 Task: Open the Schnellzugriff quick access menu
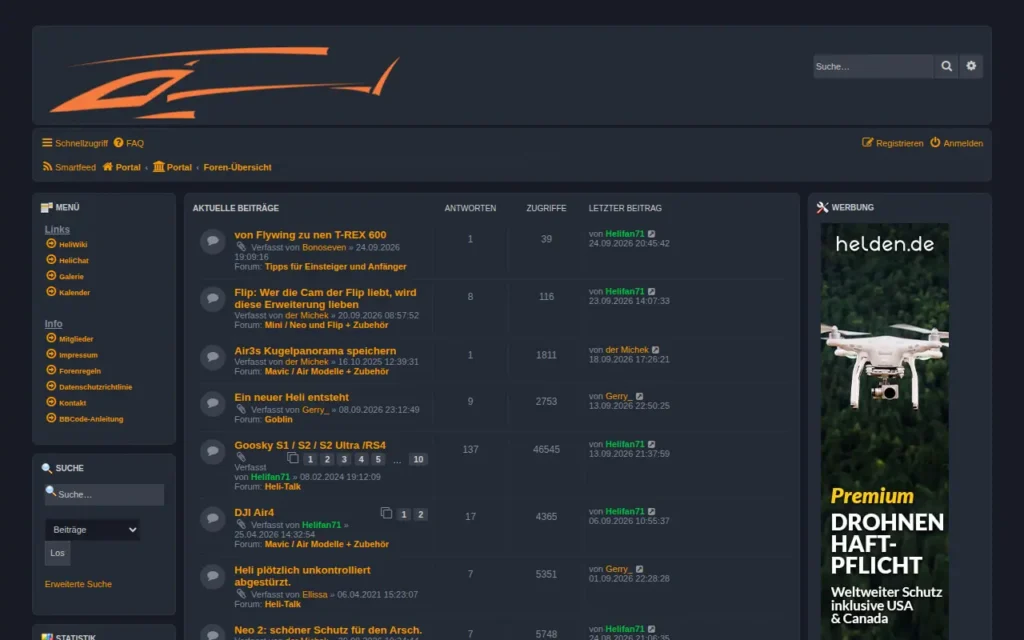click(75, 143)
